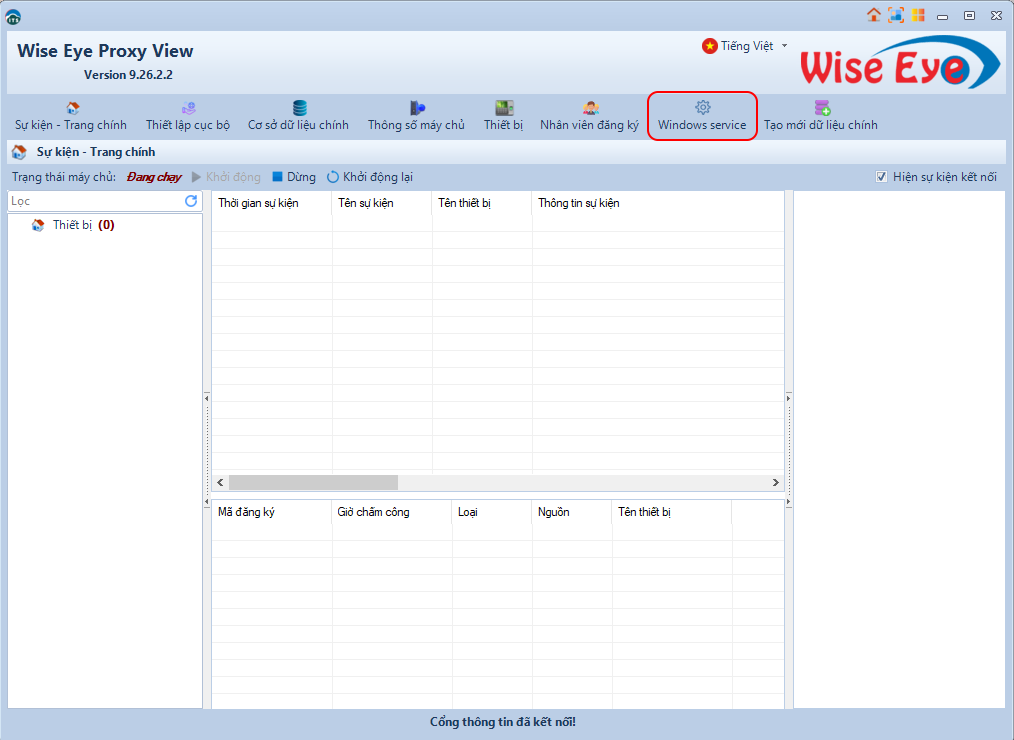Click the refresh icon in filter box

click(191, 201)
